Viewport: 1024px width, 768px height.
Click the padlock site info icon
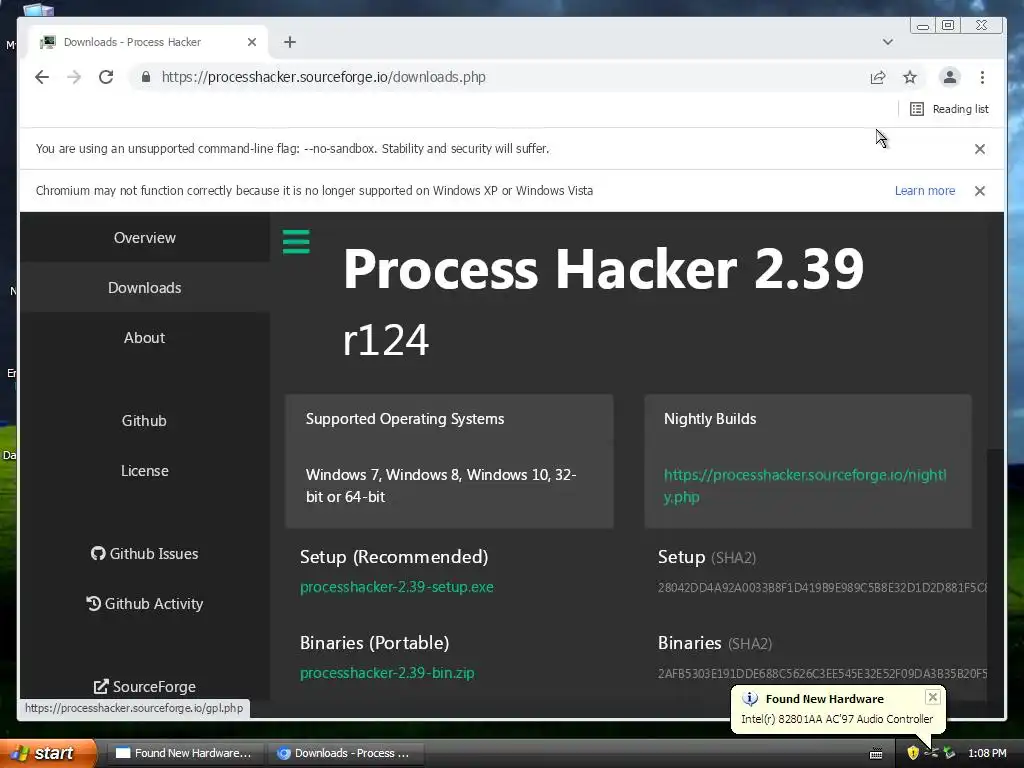146,77
